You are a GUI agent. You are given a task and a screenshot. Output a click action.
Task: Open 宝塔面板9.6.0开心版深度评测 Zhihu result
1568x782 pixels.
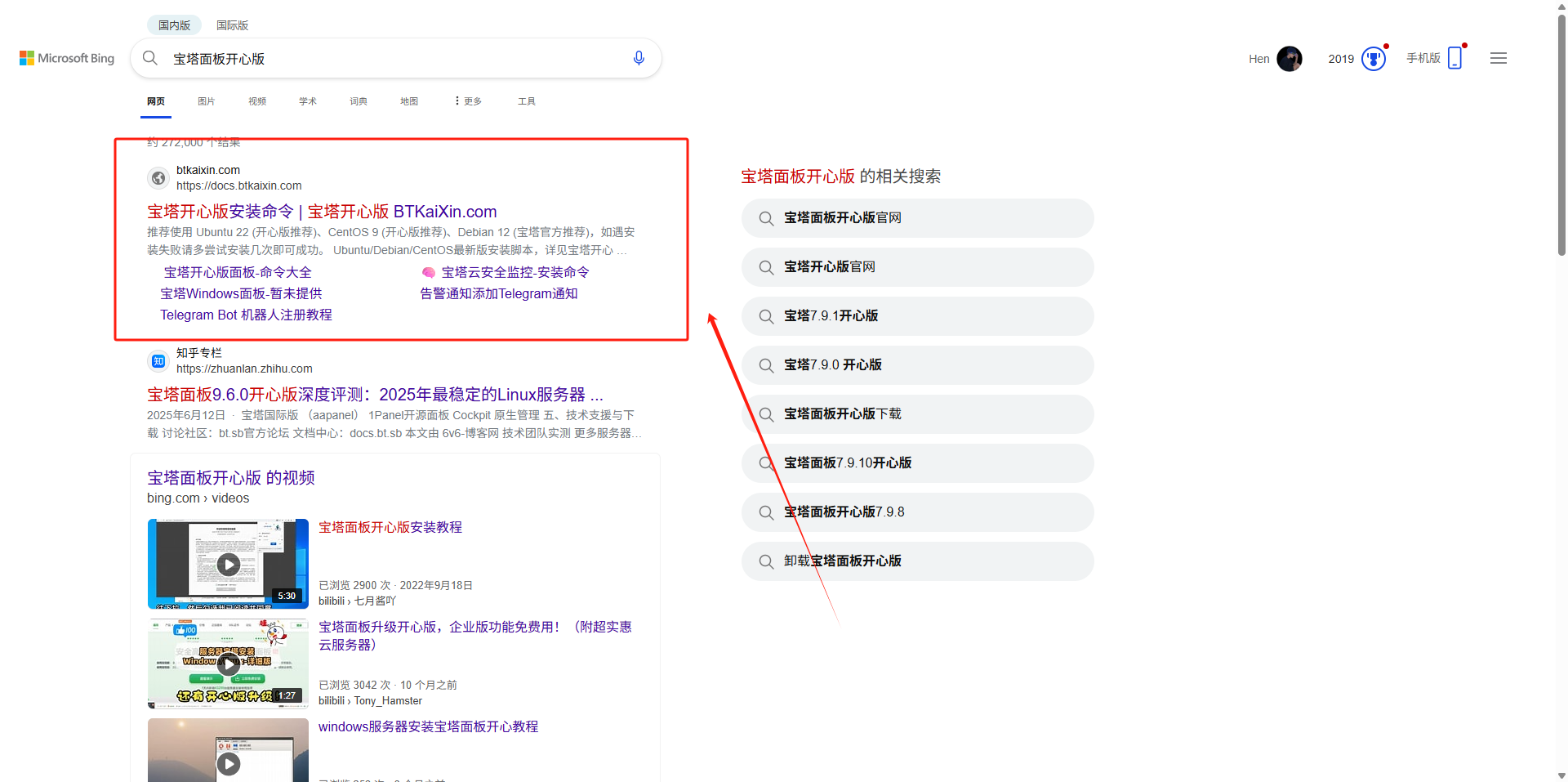coord(375,395)
